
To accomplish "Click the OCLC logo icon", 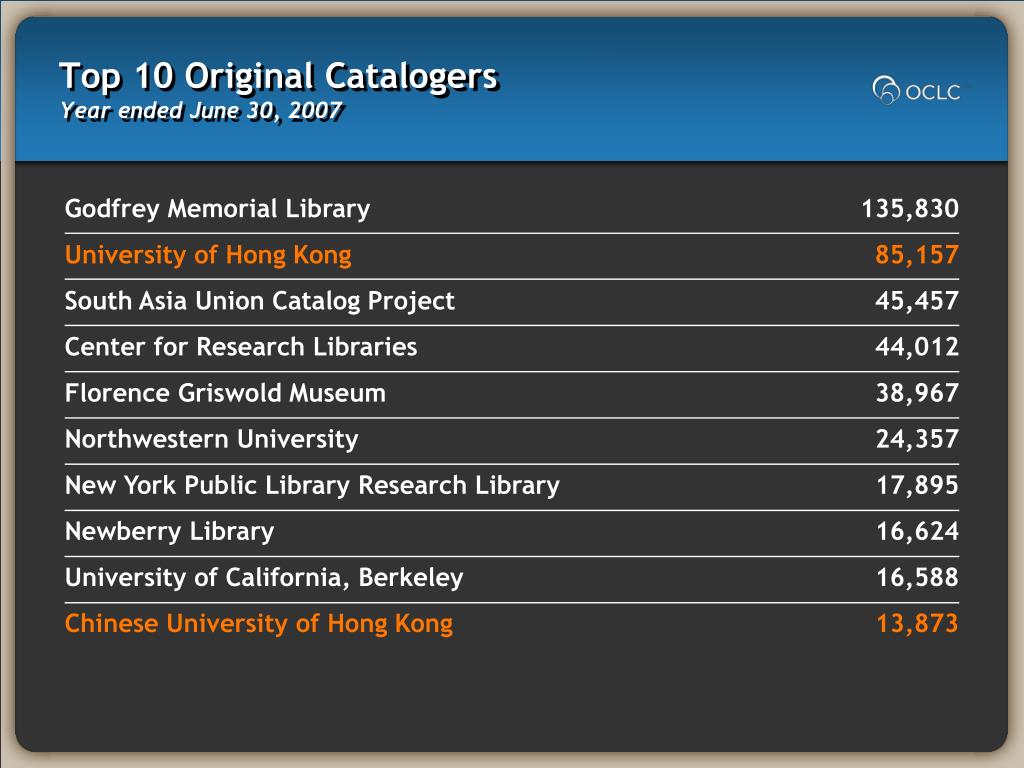I will click(x=886, y=90).
